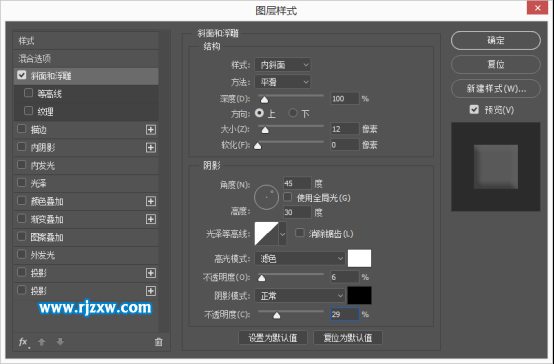Select the 上 direction radio button

point(259,113)
